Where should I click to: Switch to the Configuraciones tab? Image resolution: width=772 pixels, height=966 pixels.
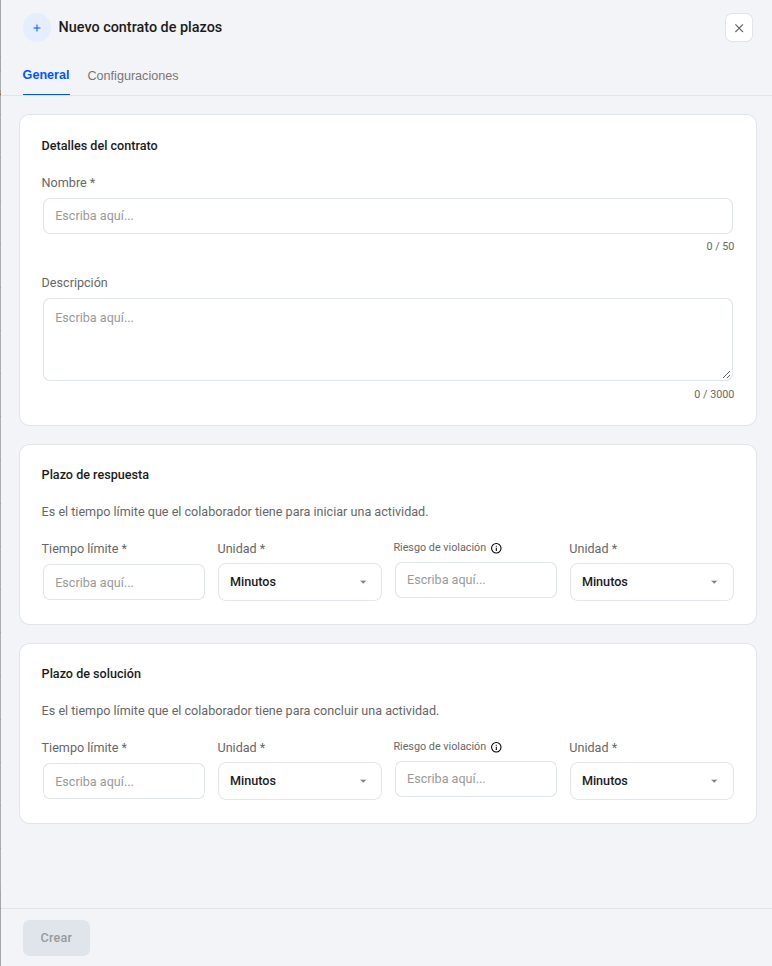[x=133, y=76]
